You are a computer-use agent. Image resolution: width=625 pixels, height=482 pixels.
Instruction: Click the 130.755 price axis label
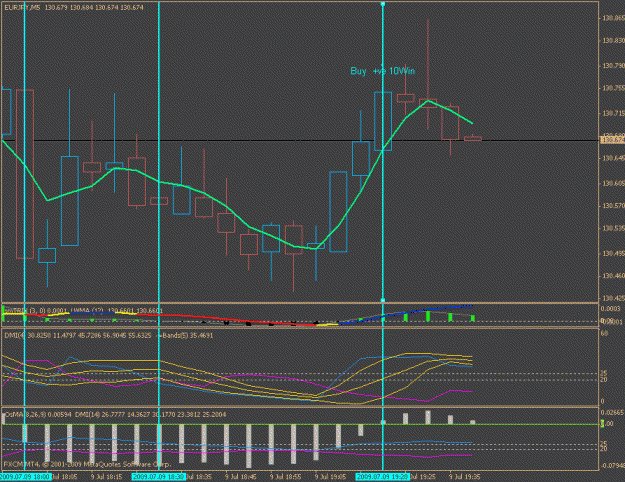coord(613,88)
